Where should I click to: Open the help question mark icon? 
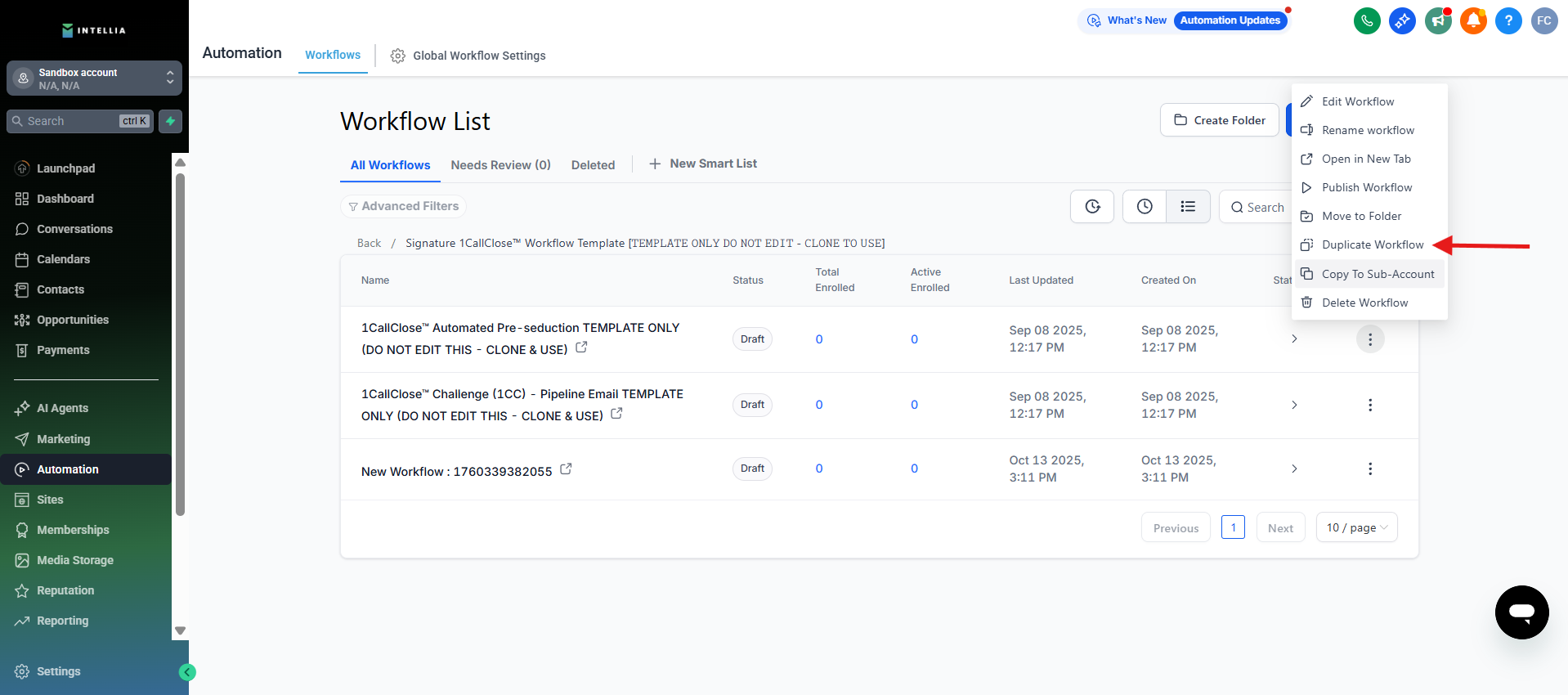coord(1508,20)
